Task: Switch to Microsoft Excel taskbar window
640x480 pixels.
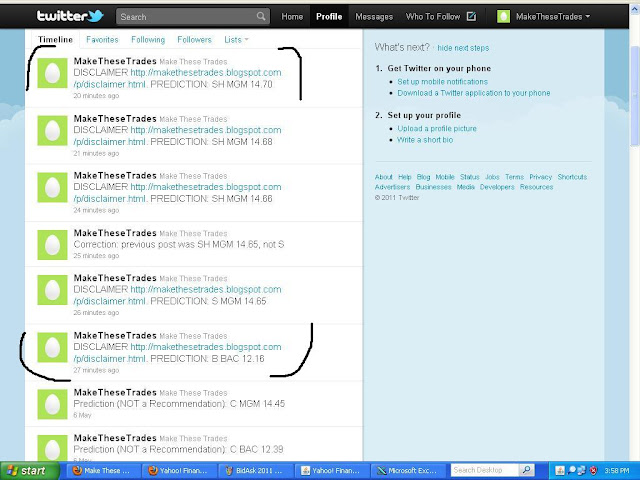Action: 407,471
